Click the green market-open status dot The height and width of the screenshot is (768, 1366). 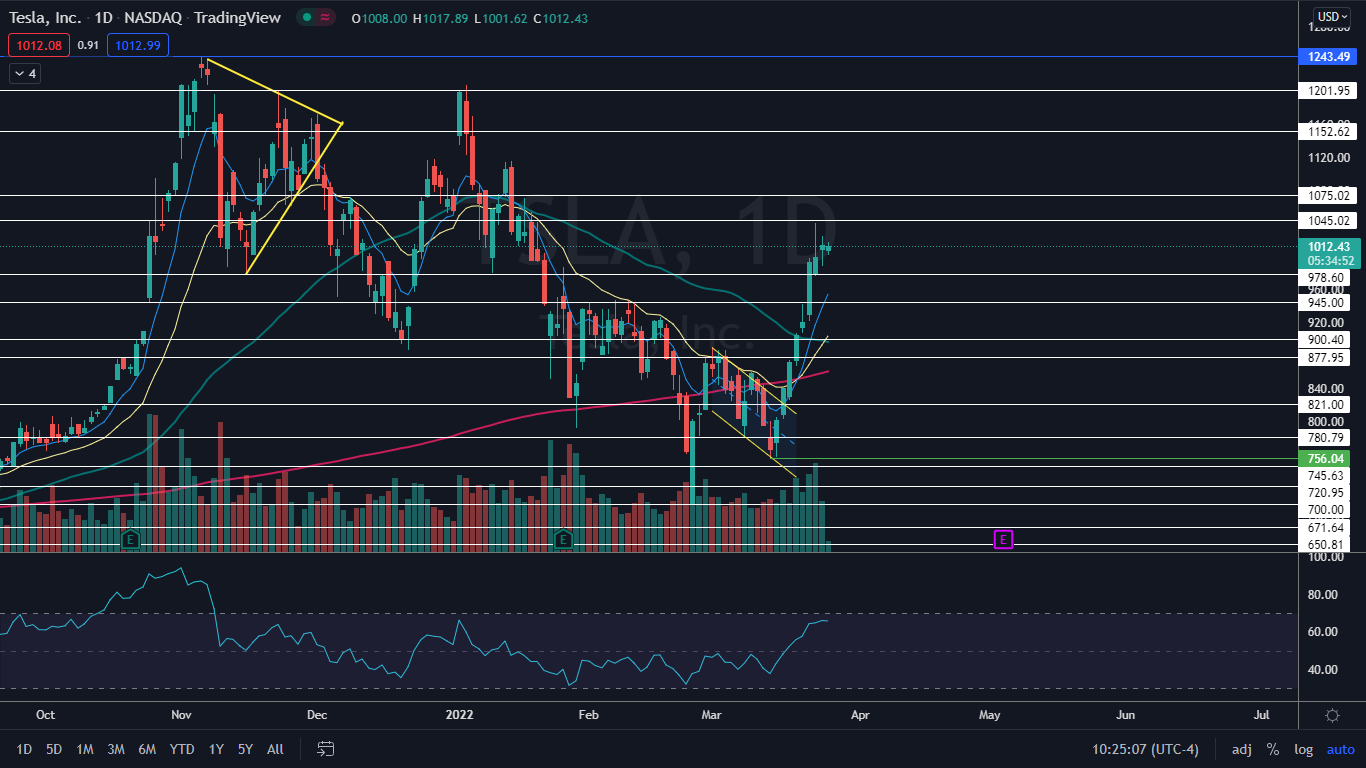click(306, 17)
